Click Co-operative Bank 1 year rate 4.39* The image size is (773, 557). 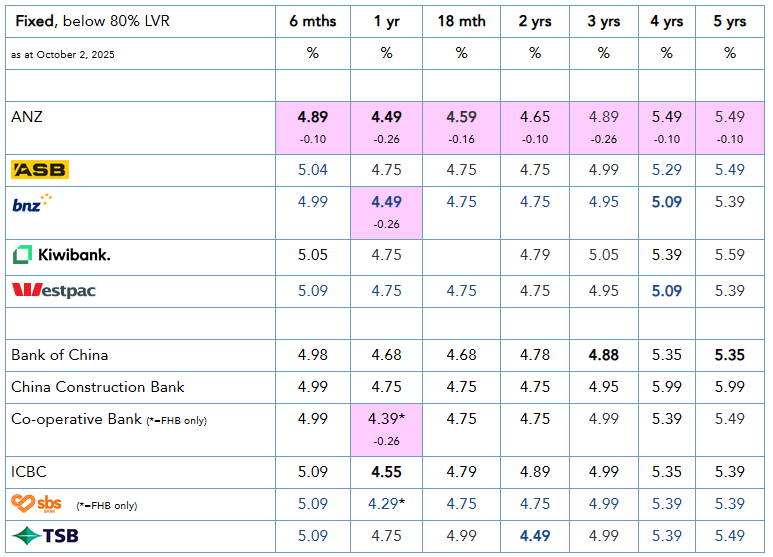[386, 419]
